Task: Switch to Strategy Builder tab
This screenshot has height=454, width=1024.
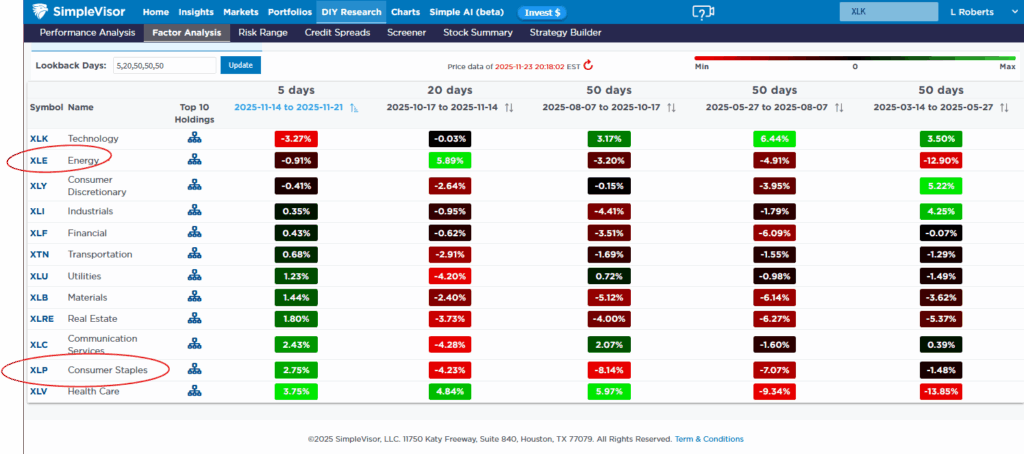Action: click(x=566, y=33)
